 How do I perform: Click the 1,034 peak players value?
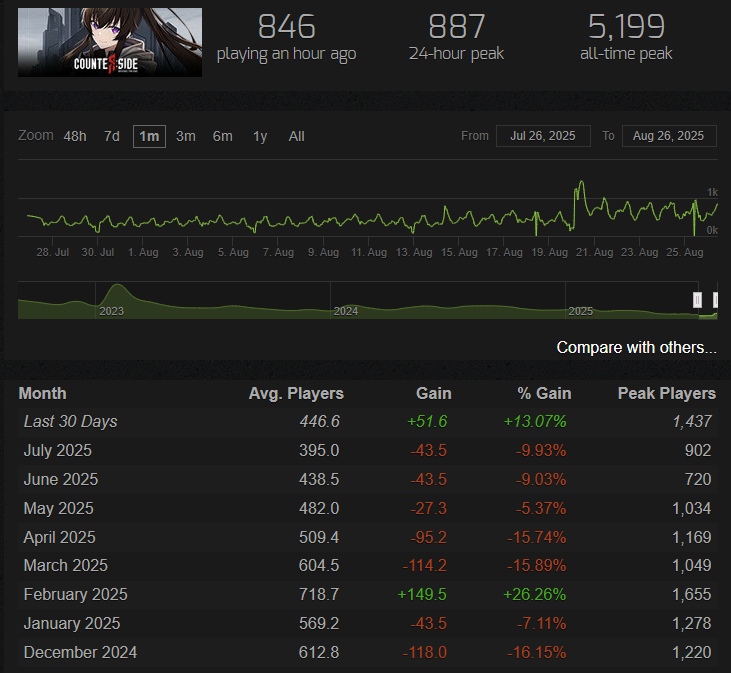pyautogui.click(x=692, y=508)
